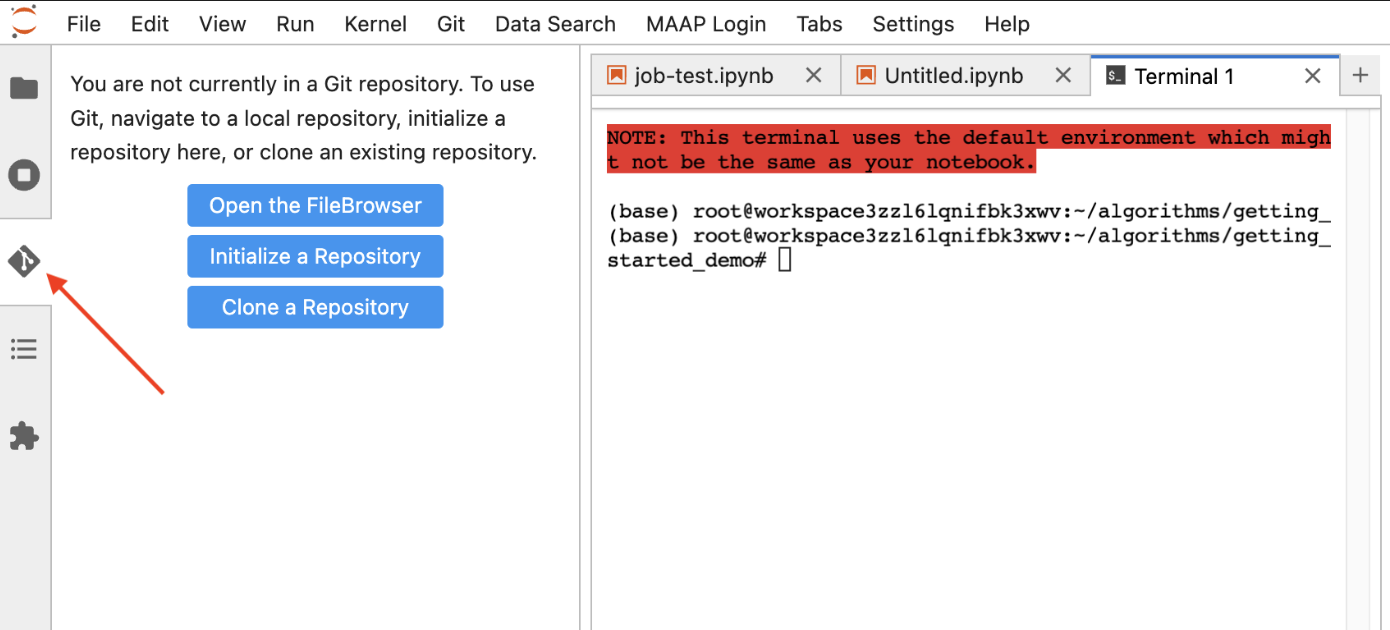Viewport: 1390px width, 630px height.
Task: Open Running Terminals and Kernels sidebar icon
Action: [x=24, y=176]
